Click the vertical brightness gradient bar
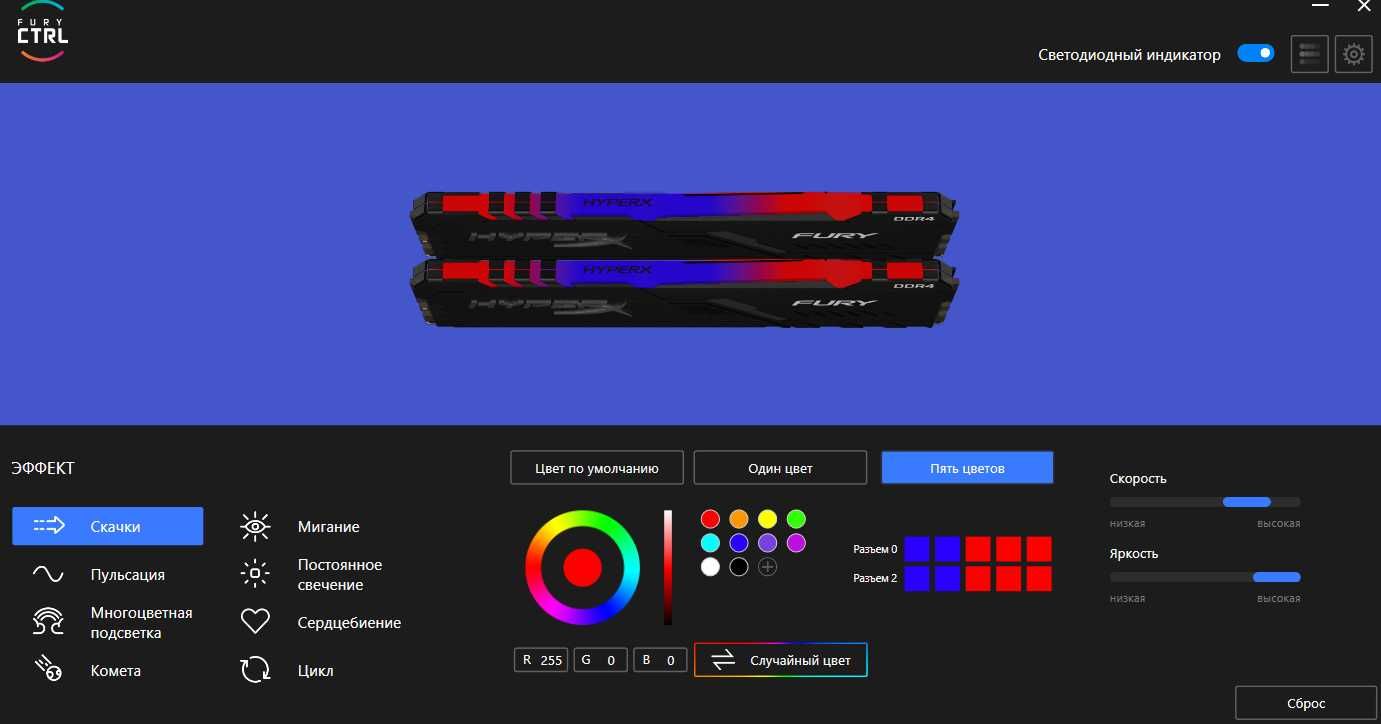The width and height of the screenshot is (1381, 724). (x=668, y=567)
